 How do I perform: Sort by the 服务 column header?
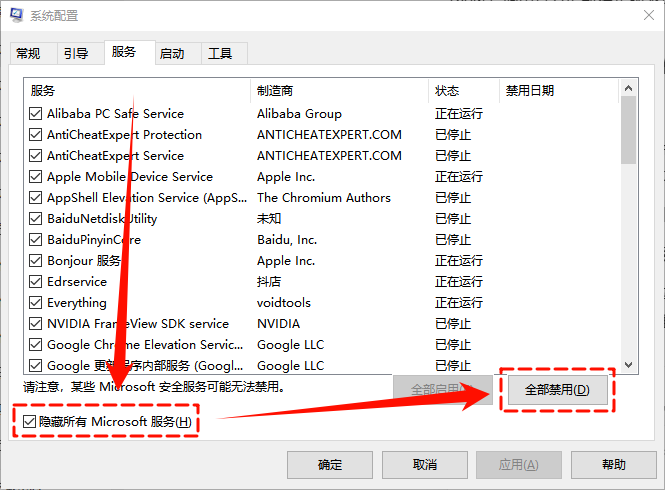(x=137, y=90)
